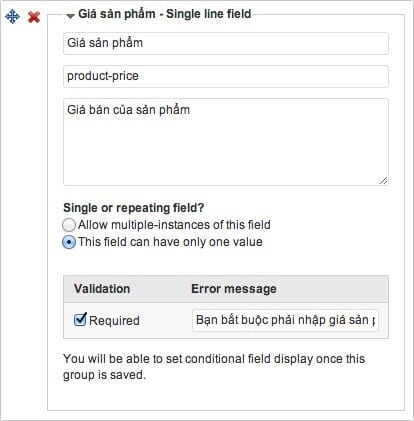This screenshot has width=414, height=421.
Task: Collapse the Giá sản phẩm field triangle
Action: pos(70,16)
